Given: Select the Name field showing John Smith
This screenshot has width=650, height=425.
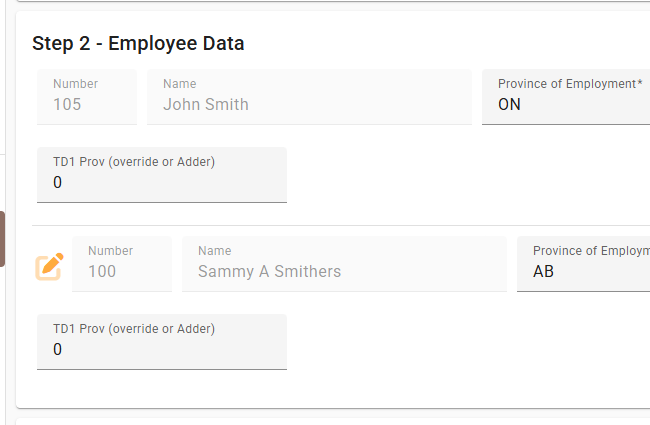Looking at the screenshot, I should (x=309, y=97).
